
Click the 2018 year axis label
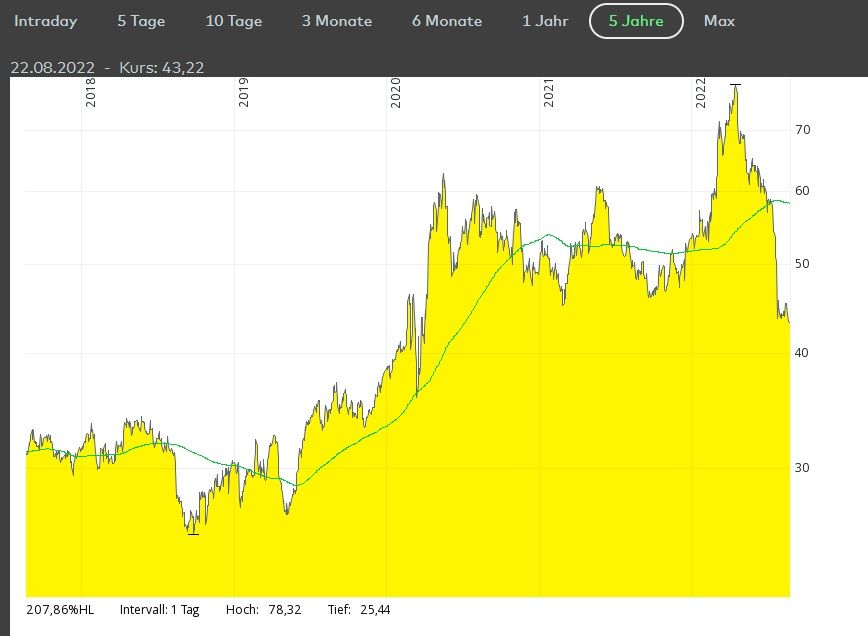click(x=90, y=92)
